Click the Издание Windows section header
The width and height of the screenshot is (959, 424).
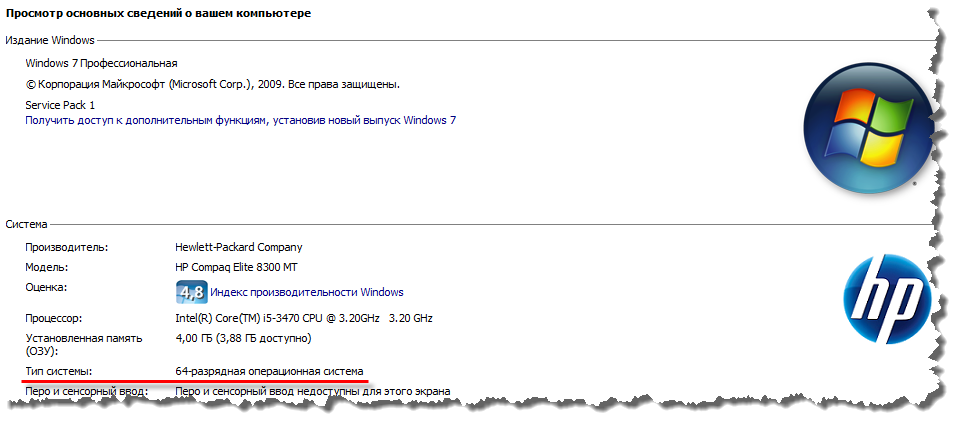(50, 40)
